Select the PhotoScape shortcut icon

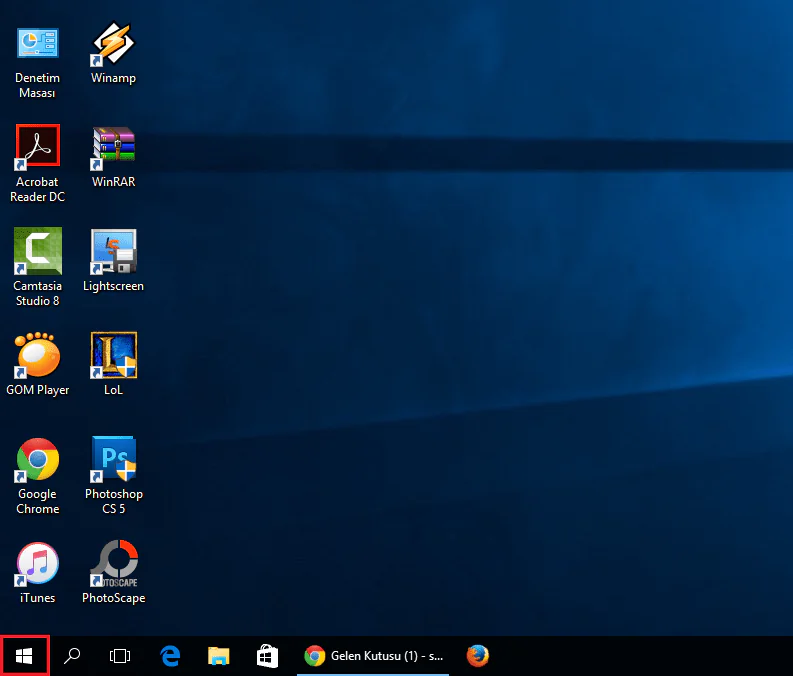pos(114,563)
